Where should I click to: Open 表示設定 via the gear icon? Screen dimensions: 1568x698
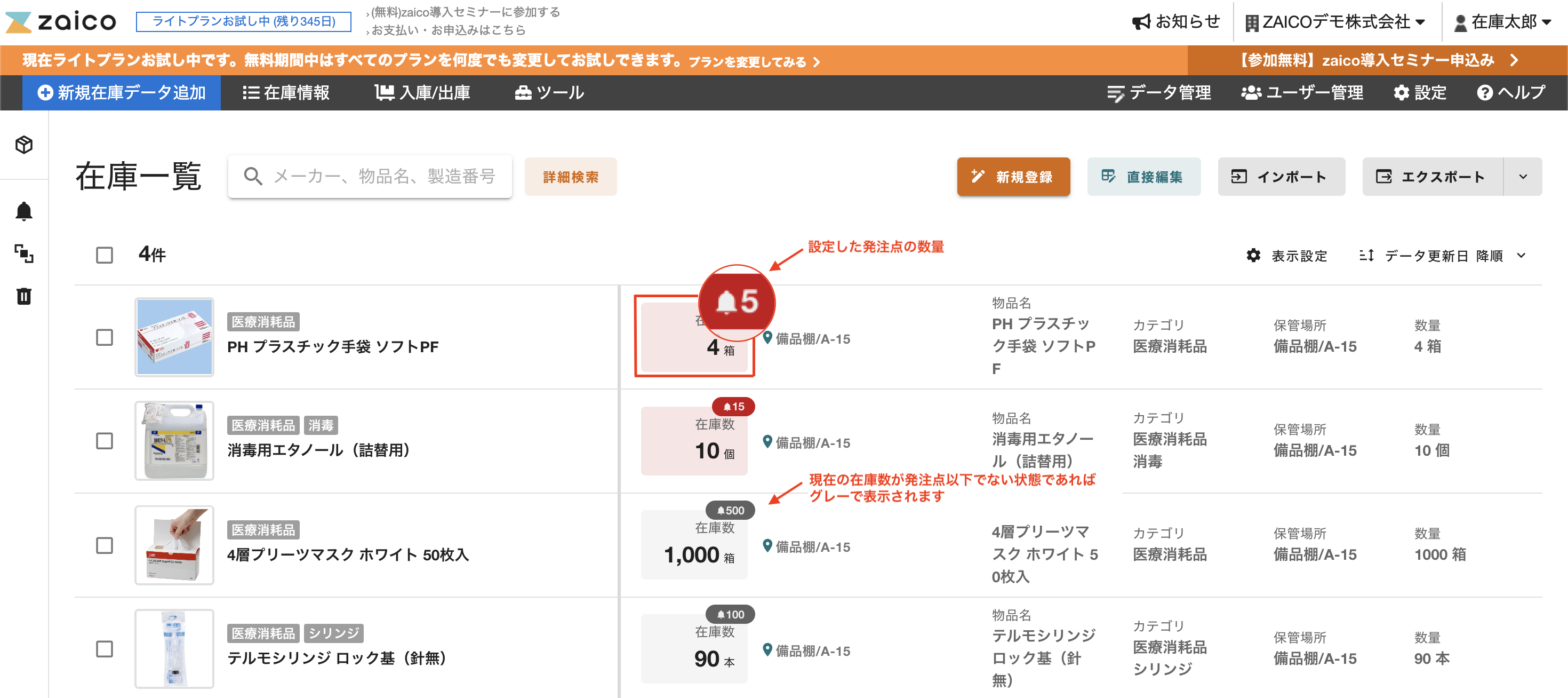1253,256
